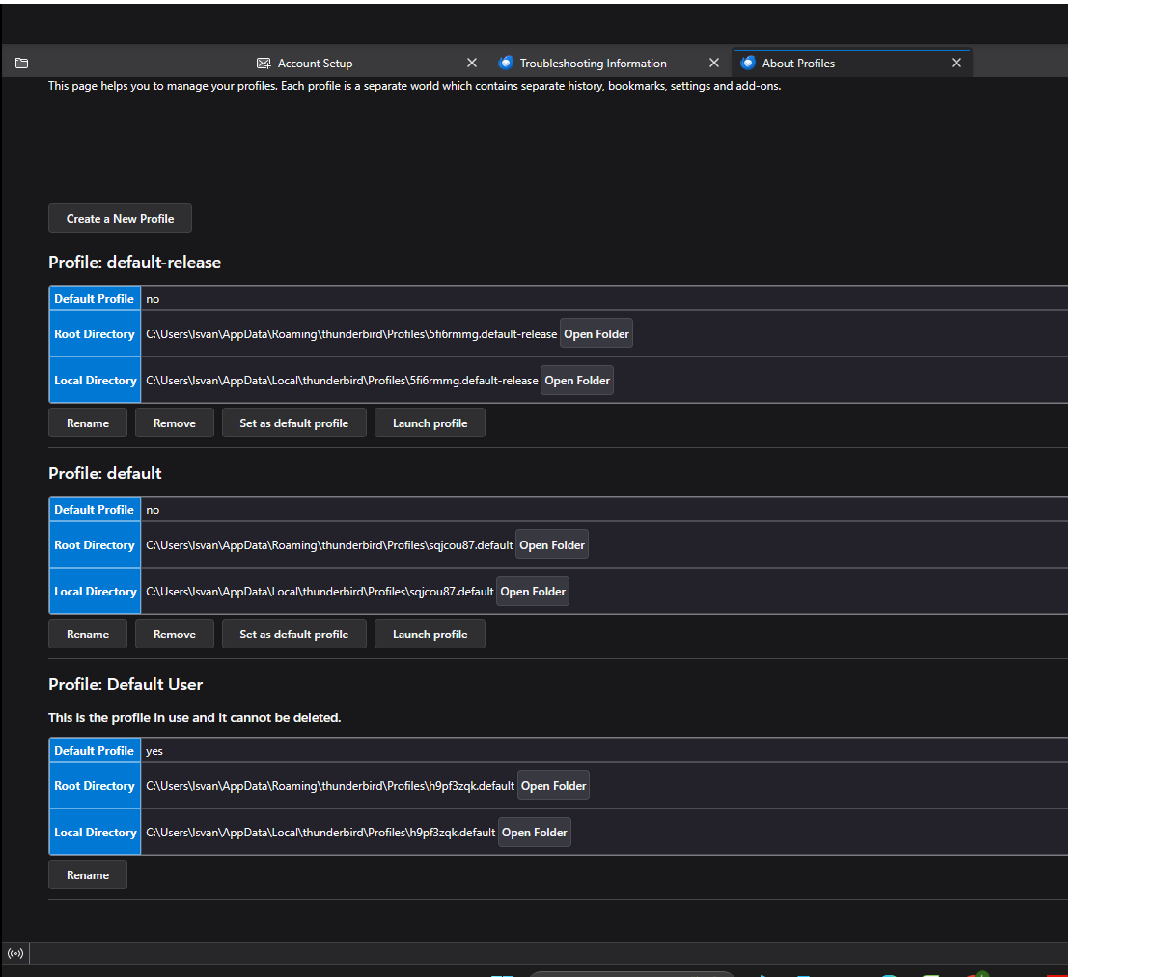Click the 'no' value under default-release profile

pos(153,299)
